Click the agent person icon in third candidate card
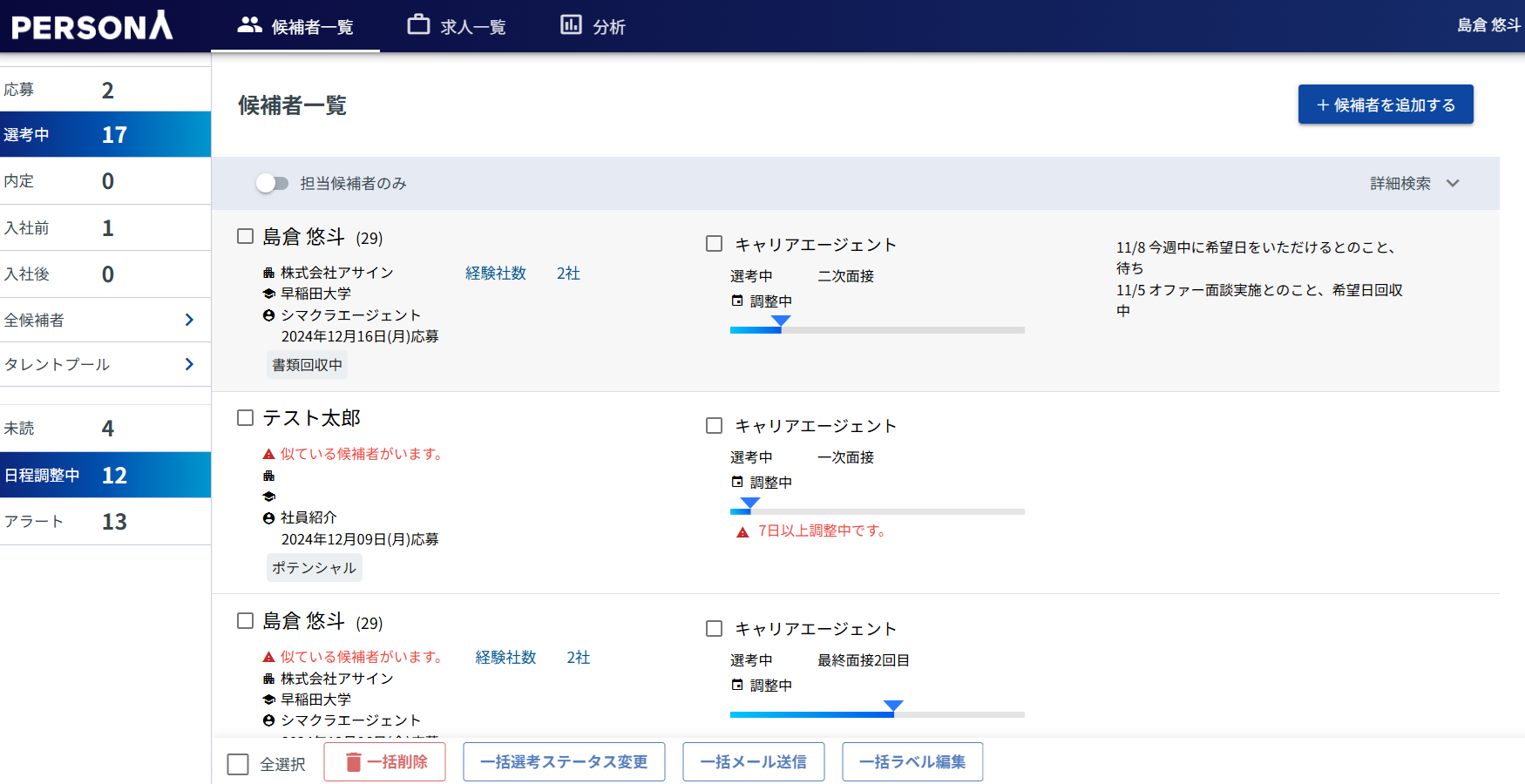Screen dimensions: 1525x784 click(269, 720)
